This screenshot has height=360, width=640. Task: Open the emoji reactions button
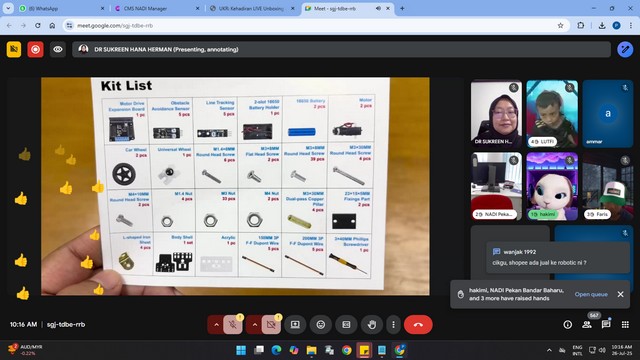pos(321,325)
